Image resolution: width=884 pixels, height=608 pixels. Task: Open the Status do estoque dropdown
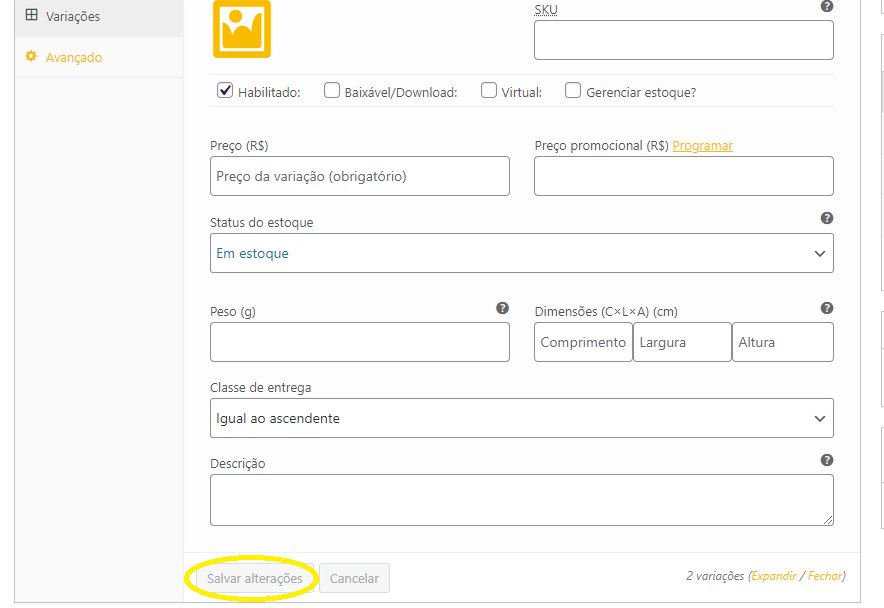(x=521, y=253)
